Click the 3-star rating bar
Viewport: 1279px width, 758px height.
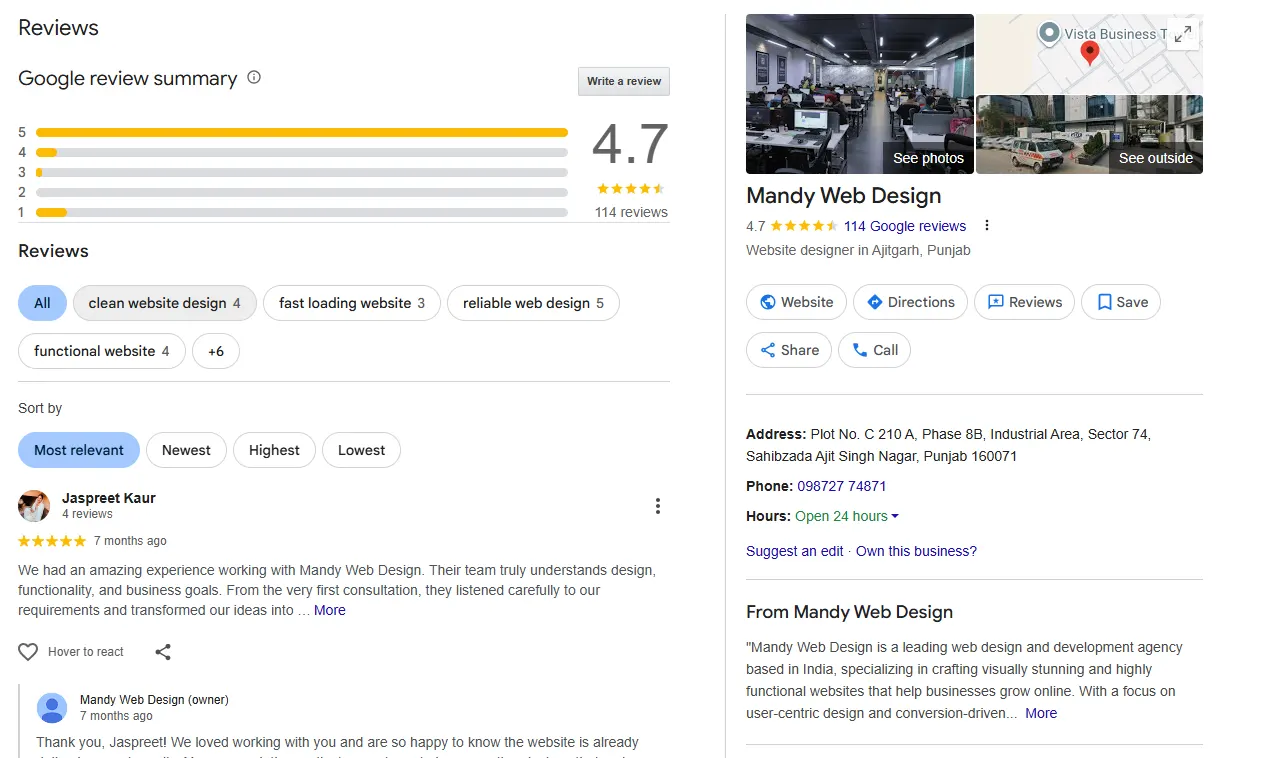click(x=302, y=172)
